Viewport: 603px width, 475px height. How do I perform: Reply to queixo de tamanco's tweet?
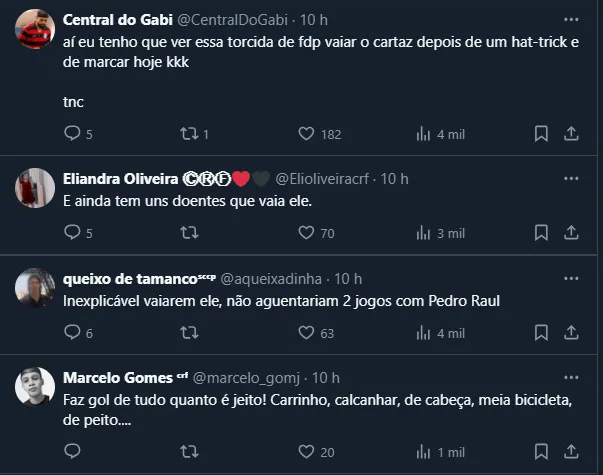click(72, 333)
